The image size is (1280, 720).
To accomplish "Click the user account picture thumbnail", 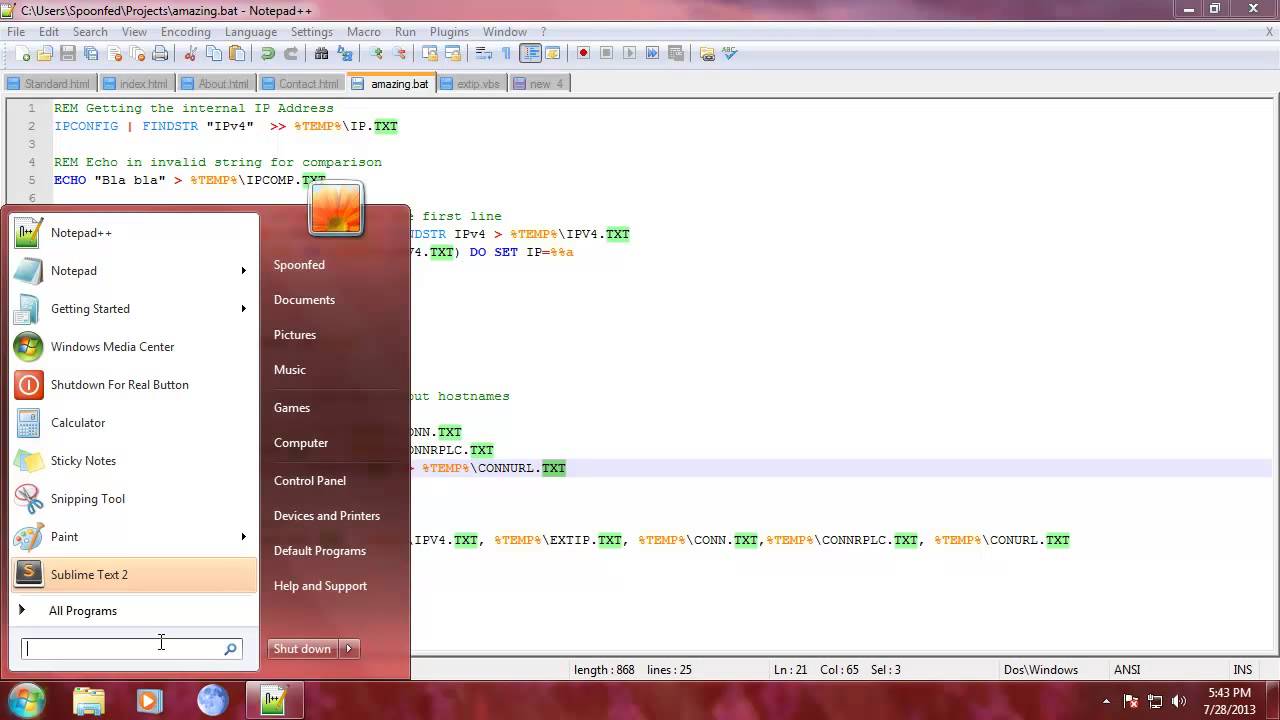I will tap(335, 209).
